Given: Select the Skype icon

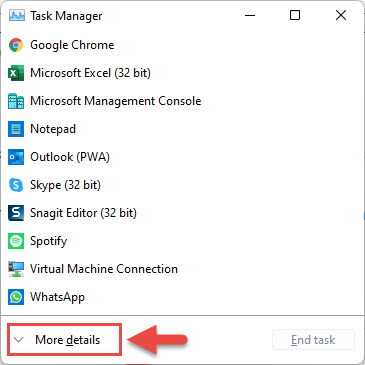Looking at the screenshot, I should [16, 185].
